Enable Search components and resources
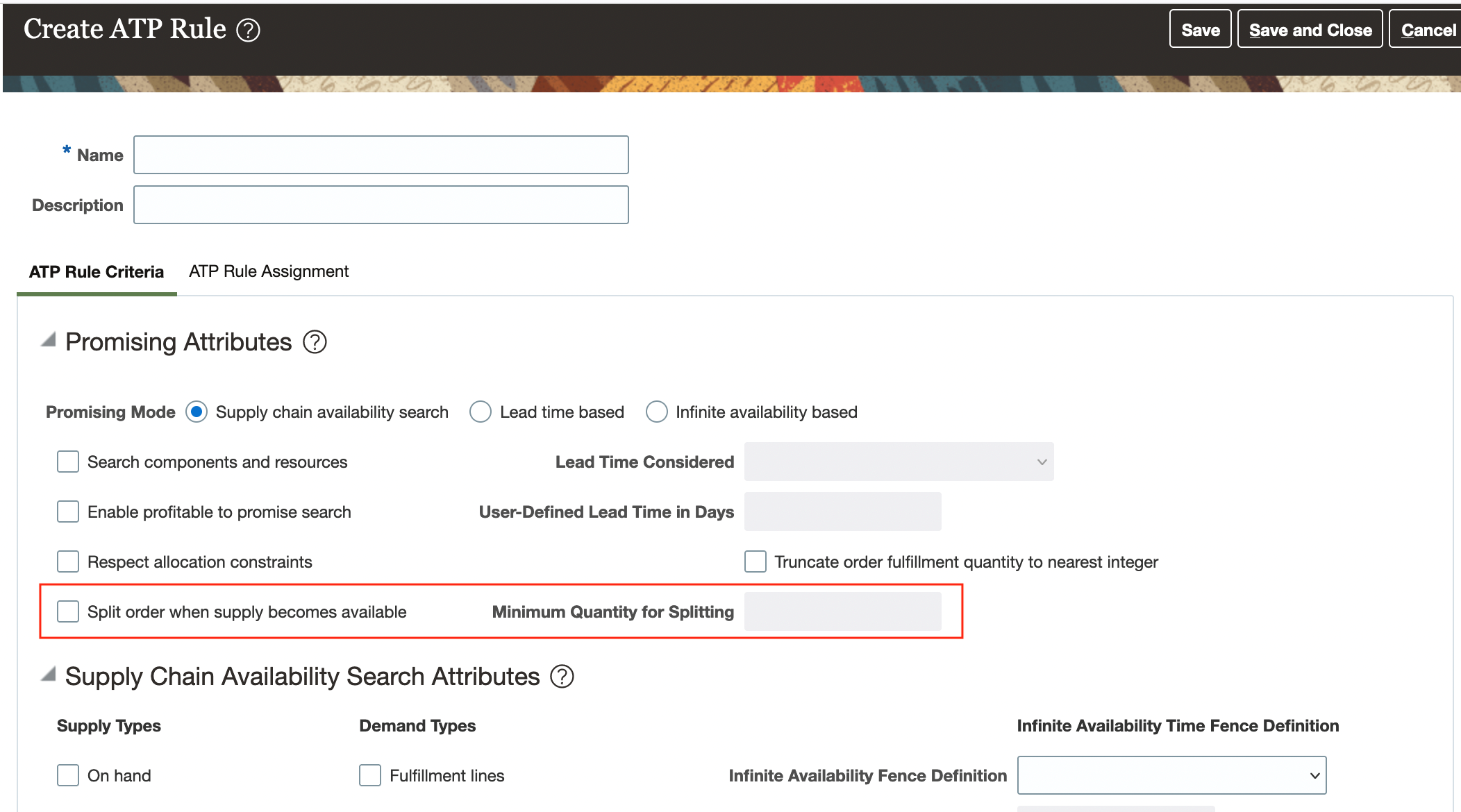The image size is (1461, 812). [68, 462]
